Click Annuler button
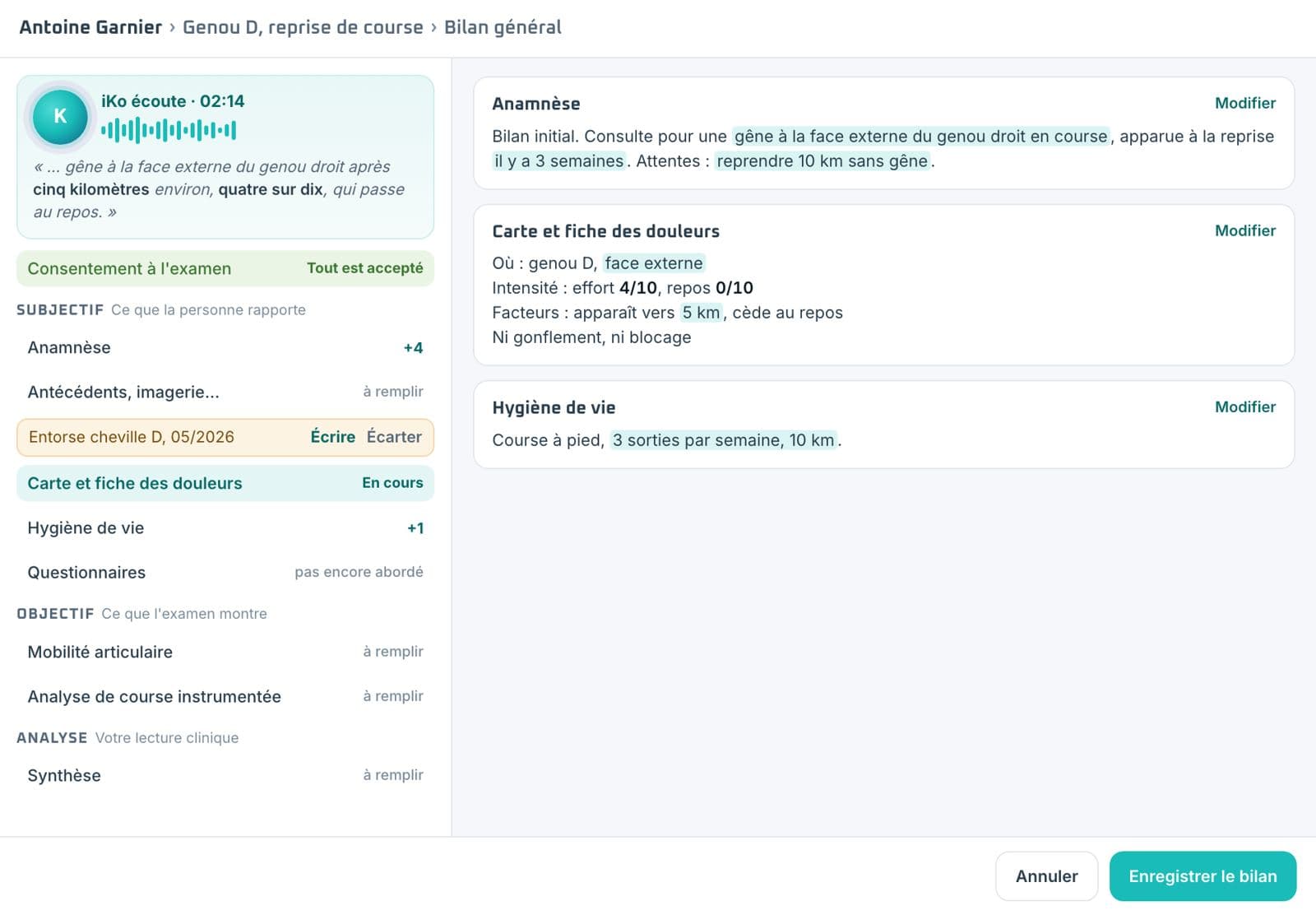The height and width of the screenshot is (915, 1316). (1046, 876)
